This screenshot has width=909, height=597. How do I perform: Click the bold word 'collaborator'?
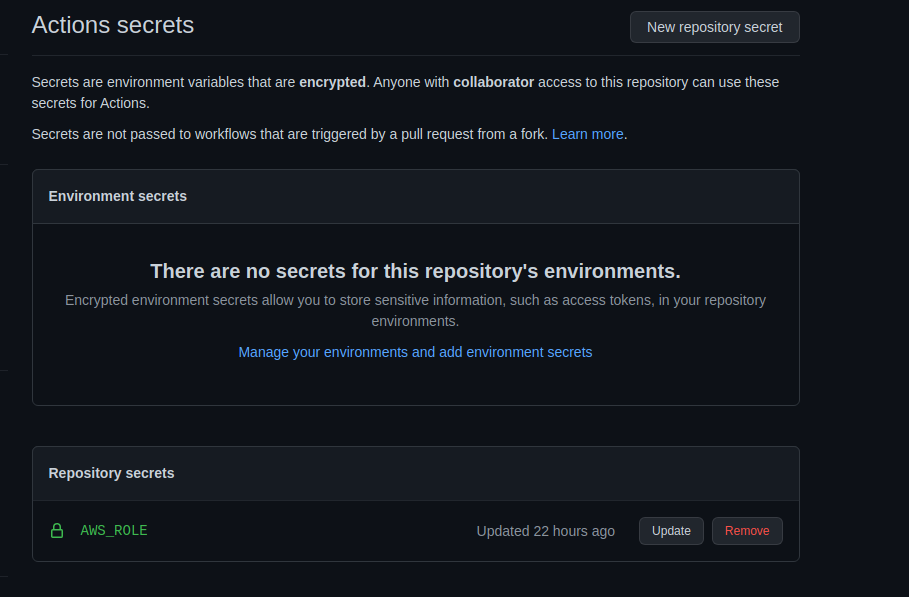point(493,82)
